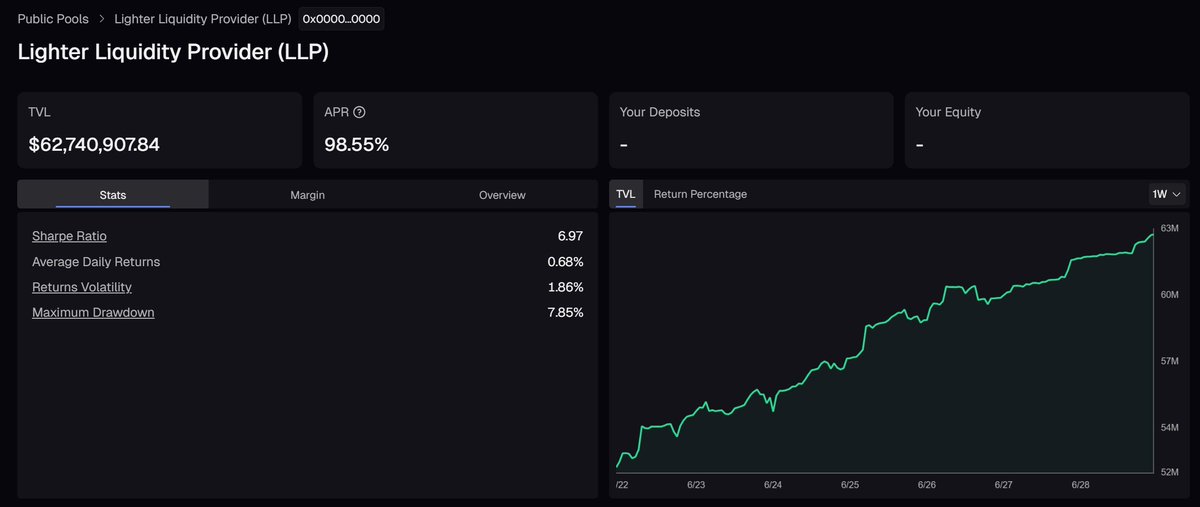Viewport: 1200px width, 507px height.
Task: Click the 6/27 date on chart axis
Action: (1003, 485)
